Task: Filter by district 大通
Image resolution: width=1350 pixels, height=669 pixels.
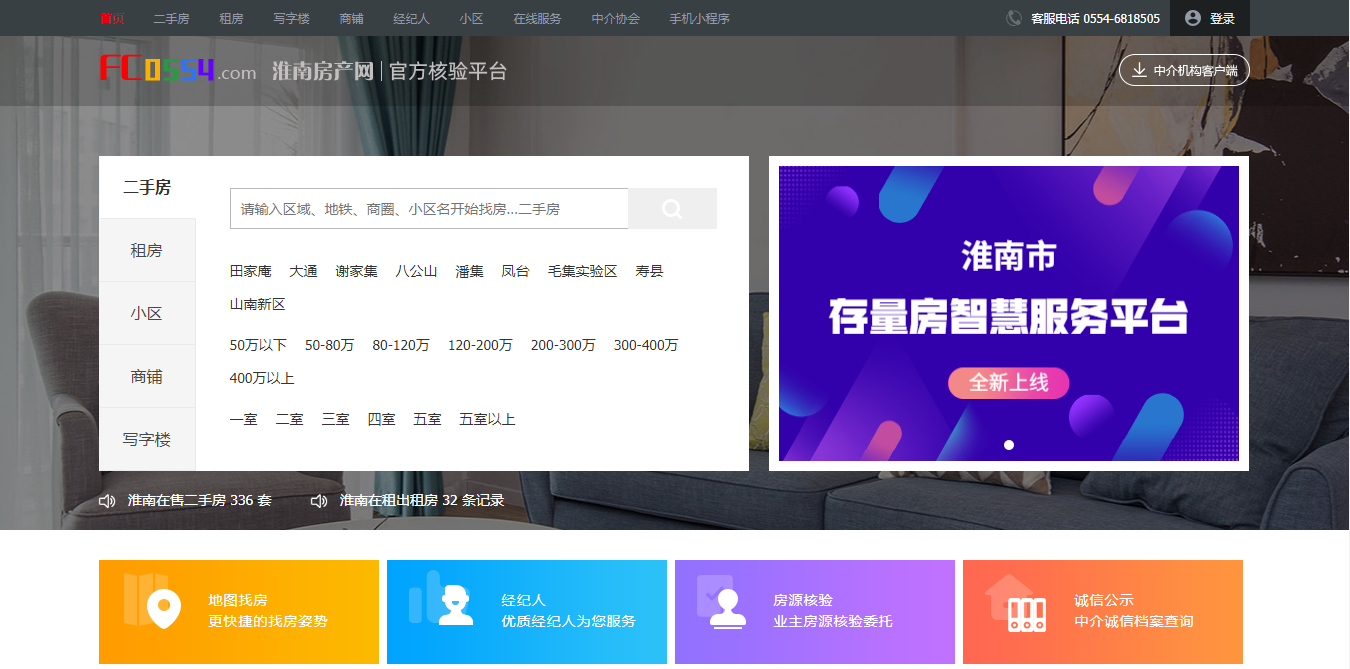Action: 303,271
